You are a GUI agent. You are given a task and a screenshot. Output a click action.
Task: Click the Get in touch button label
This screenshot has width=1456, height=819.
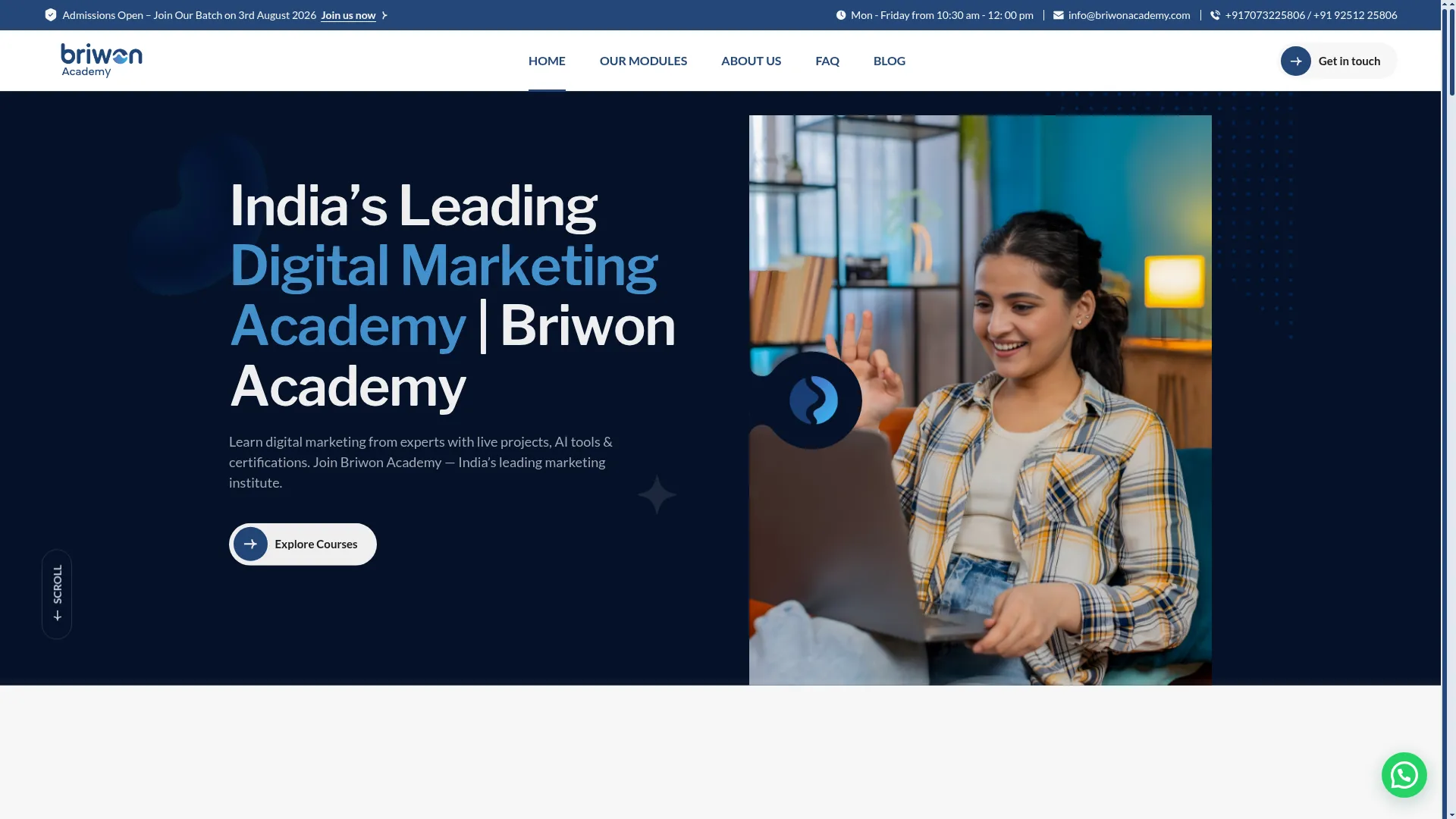(1349, 61)
